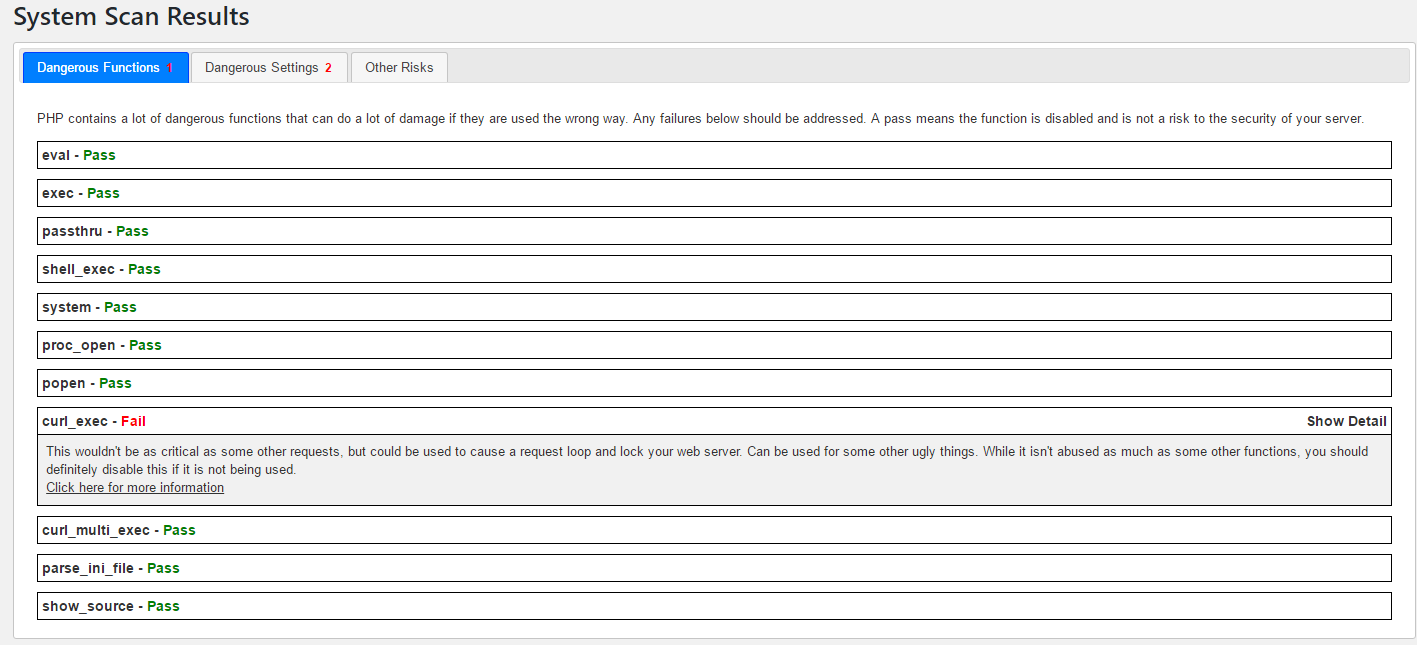Click the red Fail status label
Image resolution: width=1417 pixels, height=645 pixels.
[x=133, y=421]
